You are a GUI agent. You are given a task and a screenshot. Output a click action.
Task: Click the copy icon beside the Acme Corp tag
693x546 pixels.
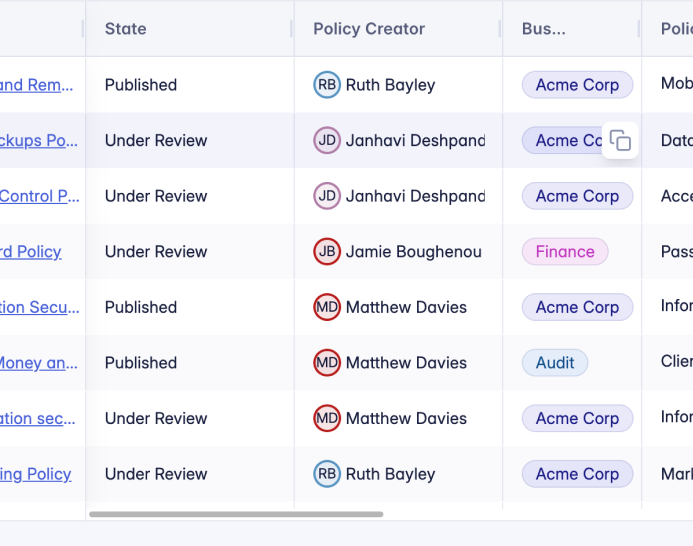click(x=620, y=141)
